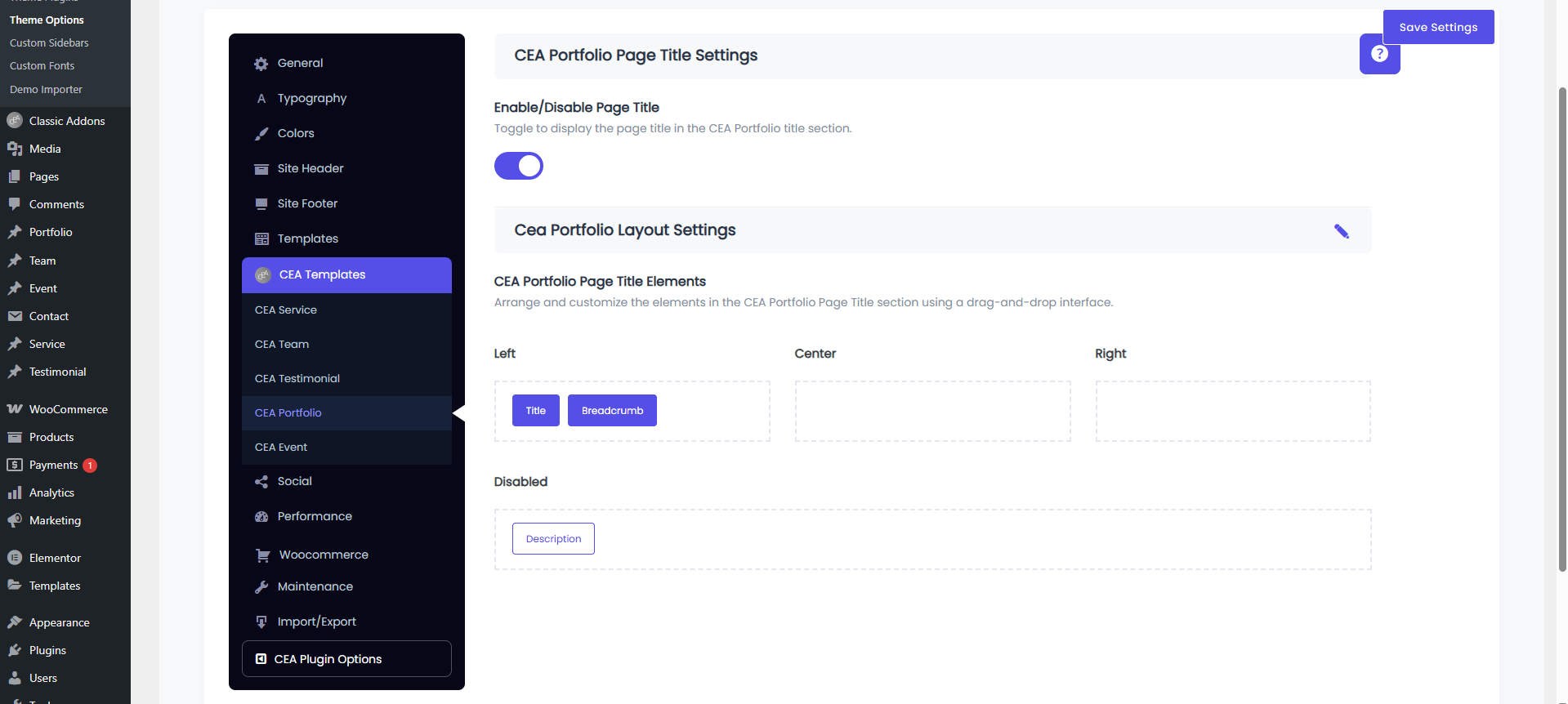Image resolution: width=1568 pixels, height=704 pixels.
Task: Open the Templates options section
Action: pyautogui.click(x=307, y=239)
